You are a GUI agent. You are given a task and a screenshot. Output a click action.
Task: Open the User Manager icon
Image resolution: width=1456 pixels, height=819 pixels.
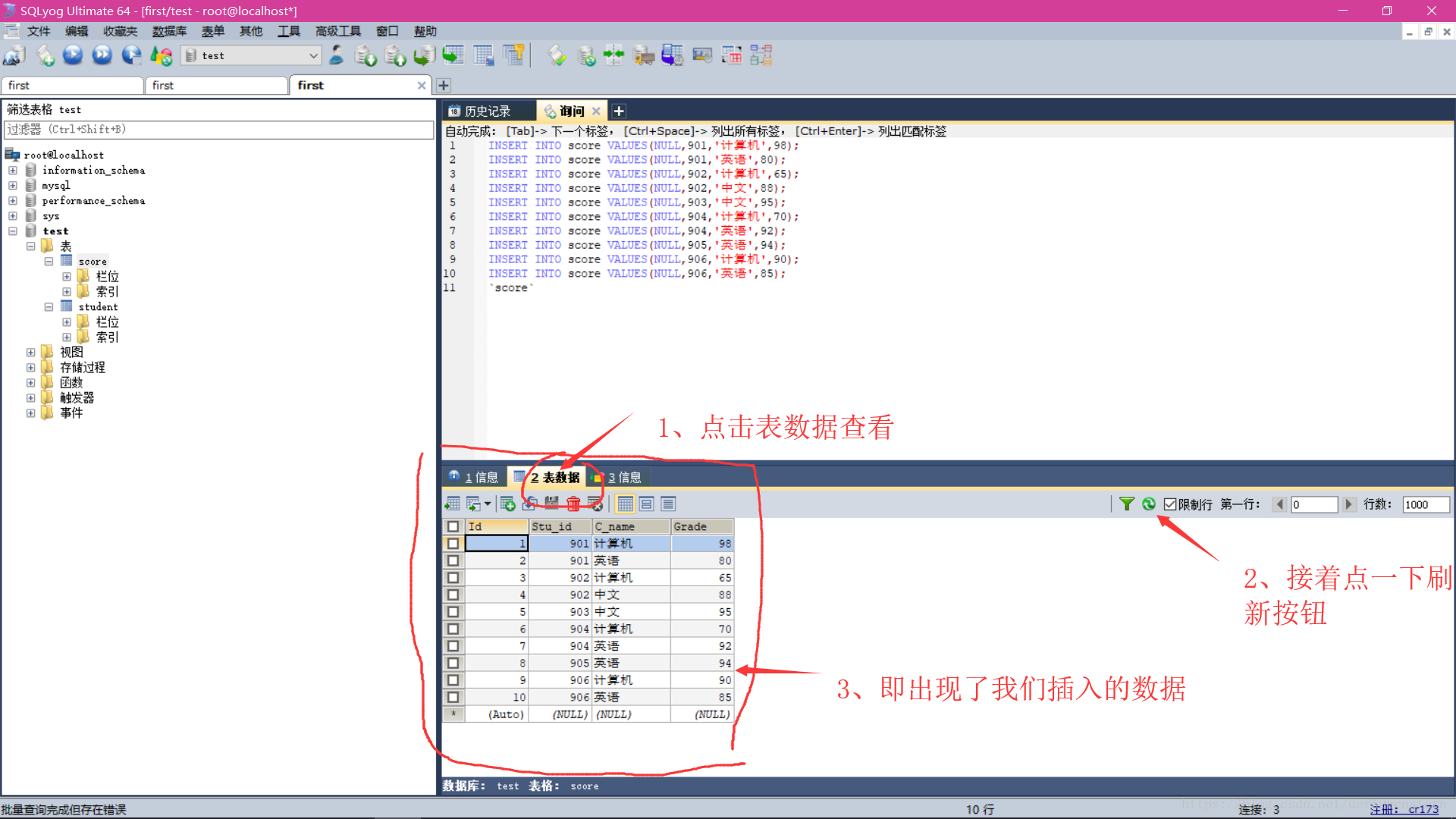tap(337, 55)
